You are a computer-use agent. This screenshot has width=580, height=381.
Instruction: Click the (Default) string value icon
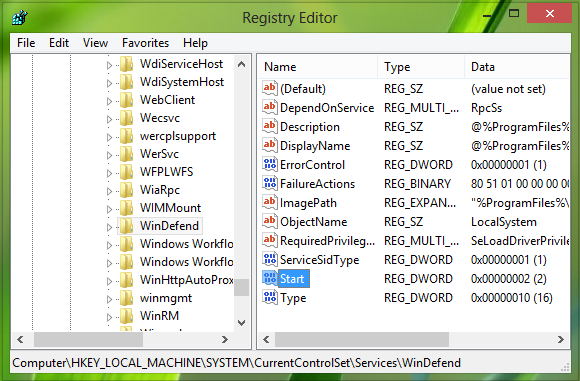point(270,88)
